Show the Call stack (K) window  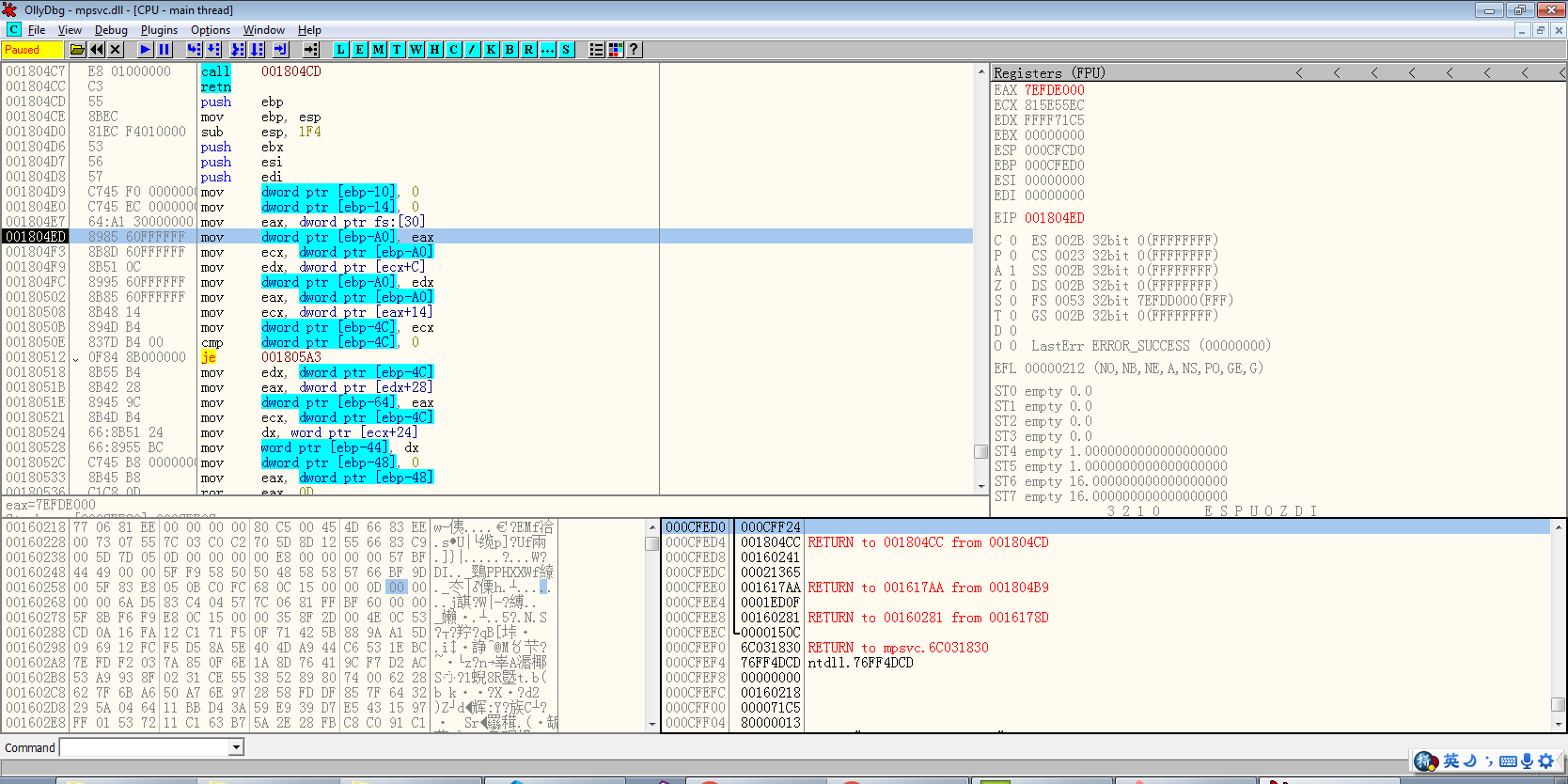[x=491, y=50]
